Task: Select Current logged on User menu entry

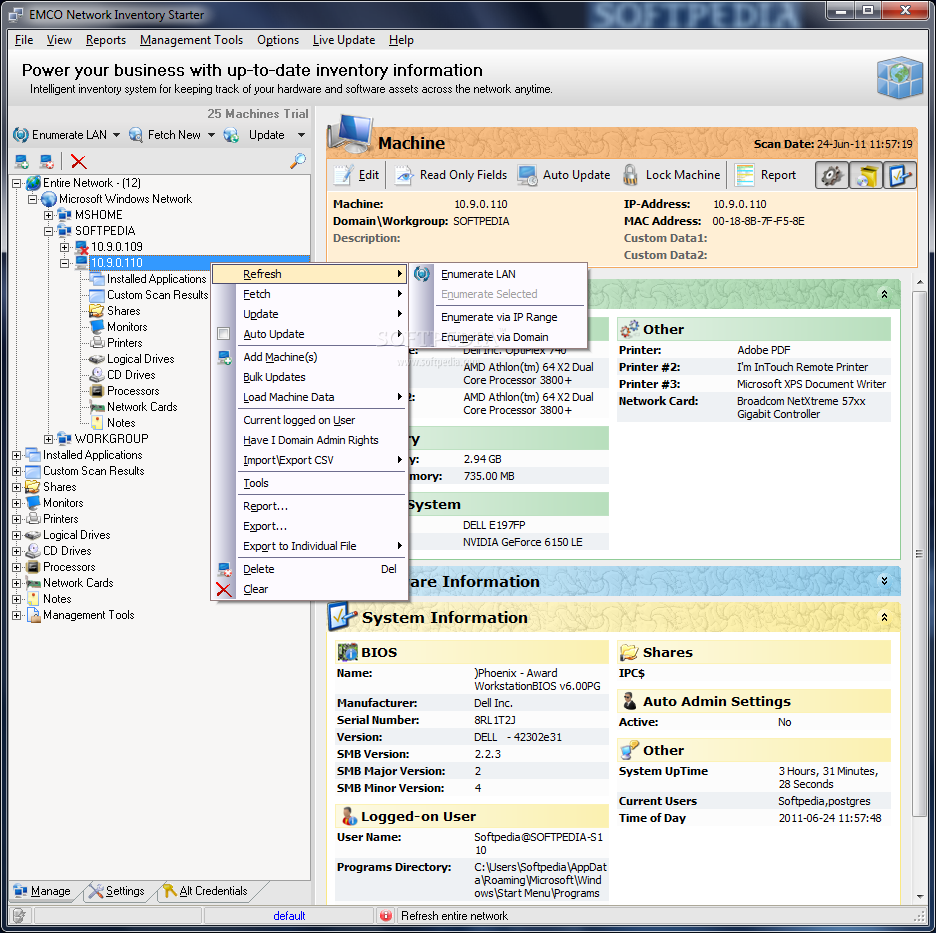Action: click(309, 420)
